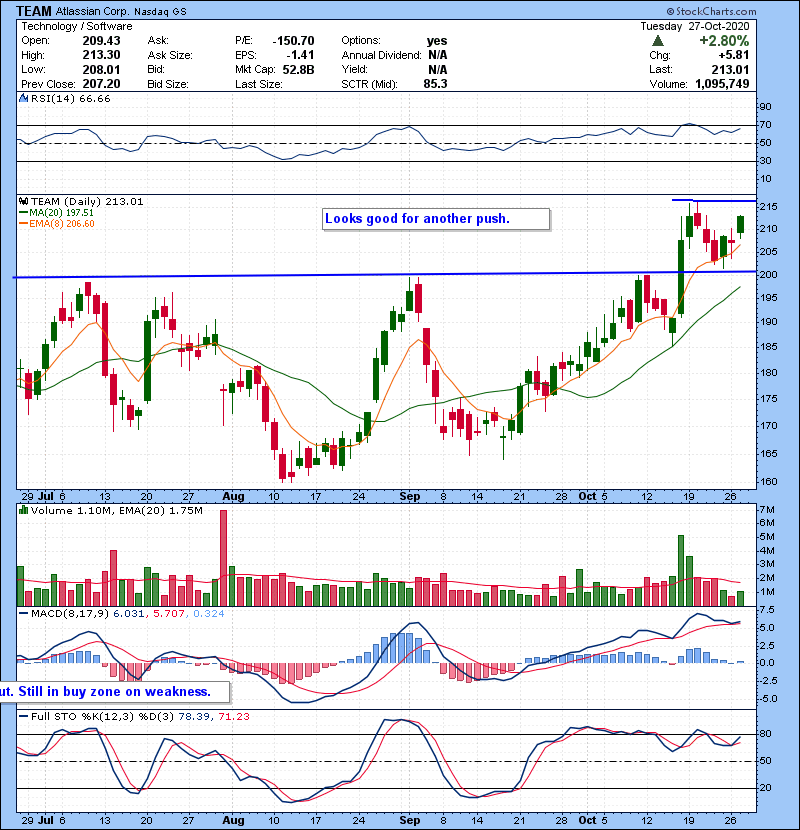Click the 'Tuesday 27-Oct-2020' date
This screenshot has height=830, width=800.
(695, 26)
